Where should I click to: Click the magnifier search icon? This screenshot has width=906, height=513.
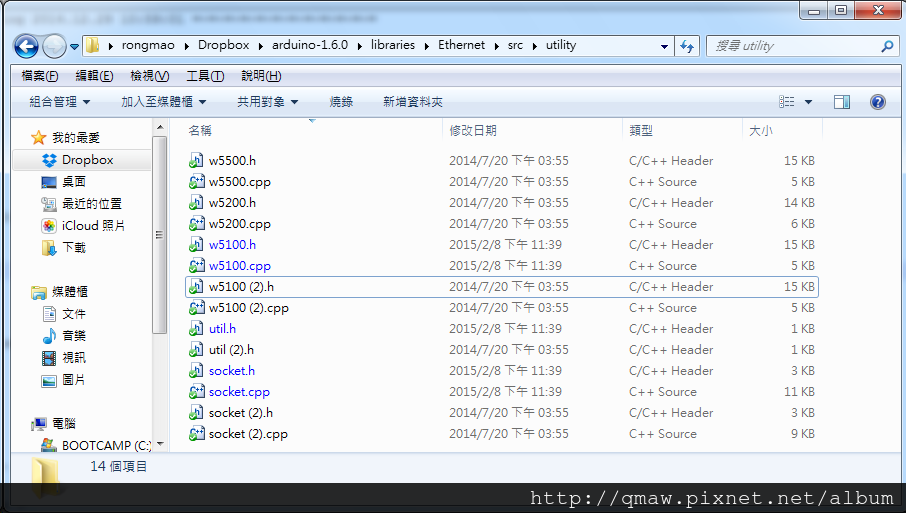(x=887, y=46)
